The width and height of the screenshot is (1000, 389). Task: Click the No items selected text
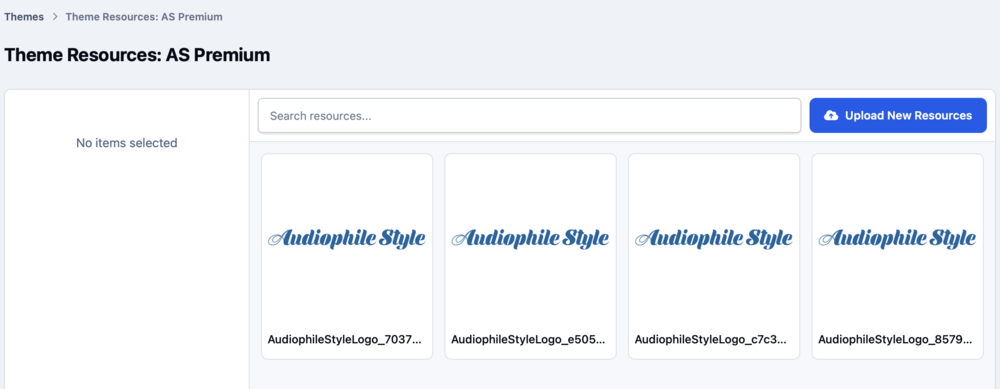(x=126, y=143)
